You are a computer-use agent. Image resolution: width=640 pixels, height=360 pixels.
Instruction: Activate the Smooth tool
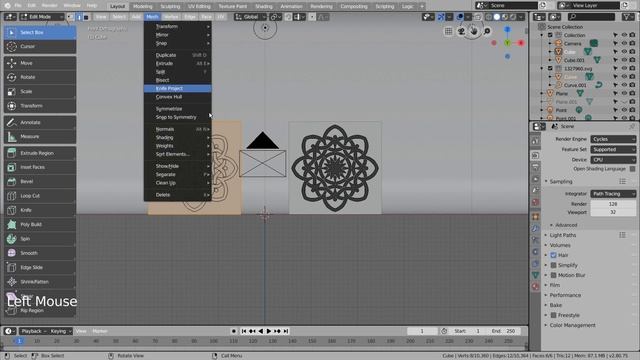click(40, 253)
